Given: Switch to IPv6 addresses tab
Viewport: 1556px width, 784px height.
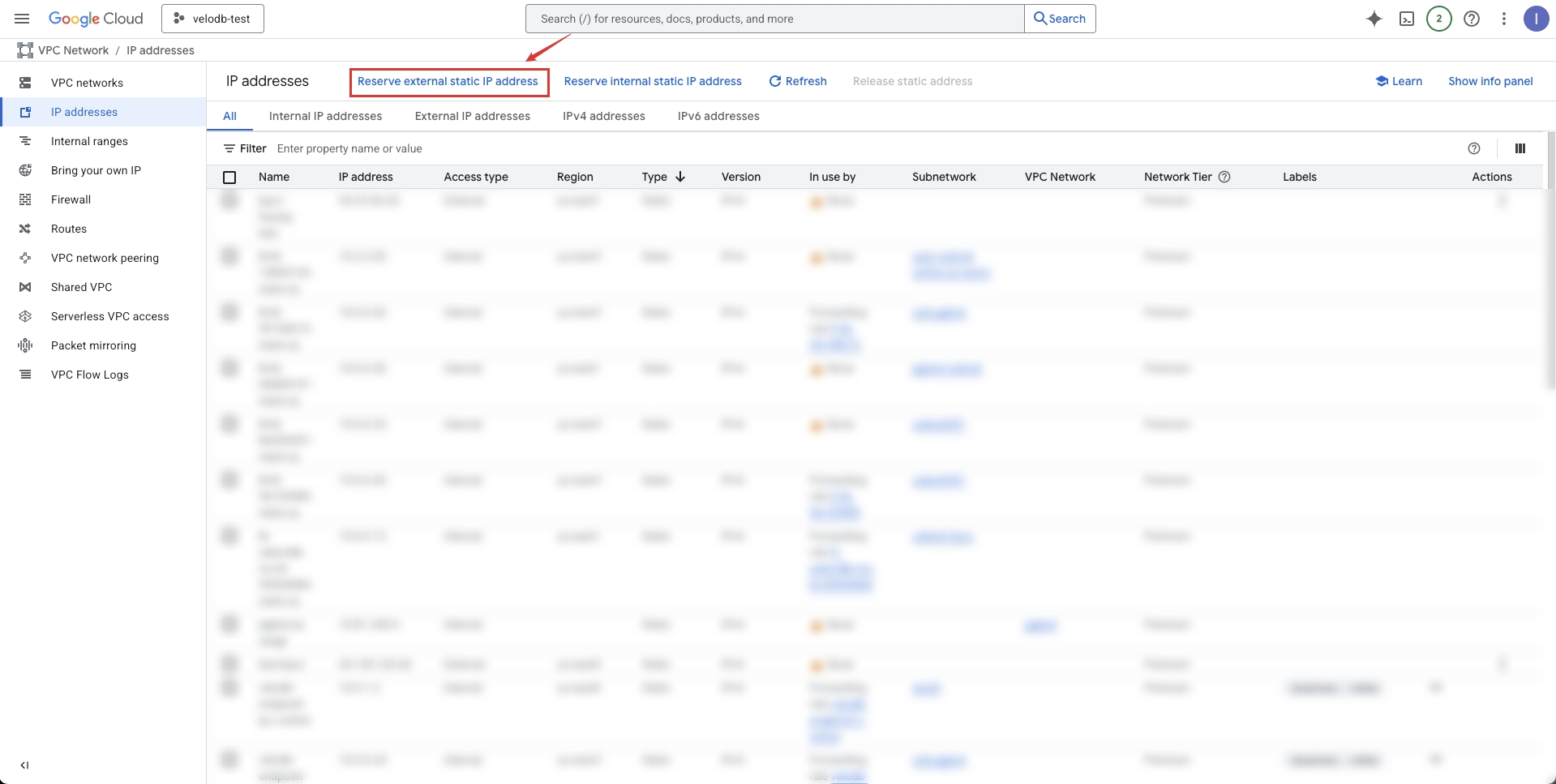Looking at the screenshot, I should [x=718, y=116].
